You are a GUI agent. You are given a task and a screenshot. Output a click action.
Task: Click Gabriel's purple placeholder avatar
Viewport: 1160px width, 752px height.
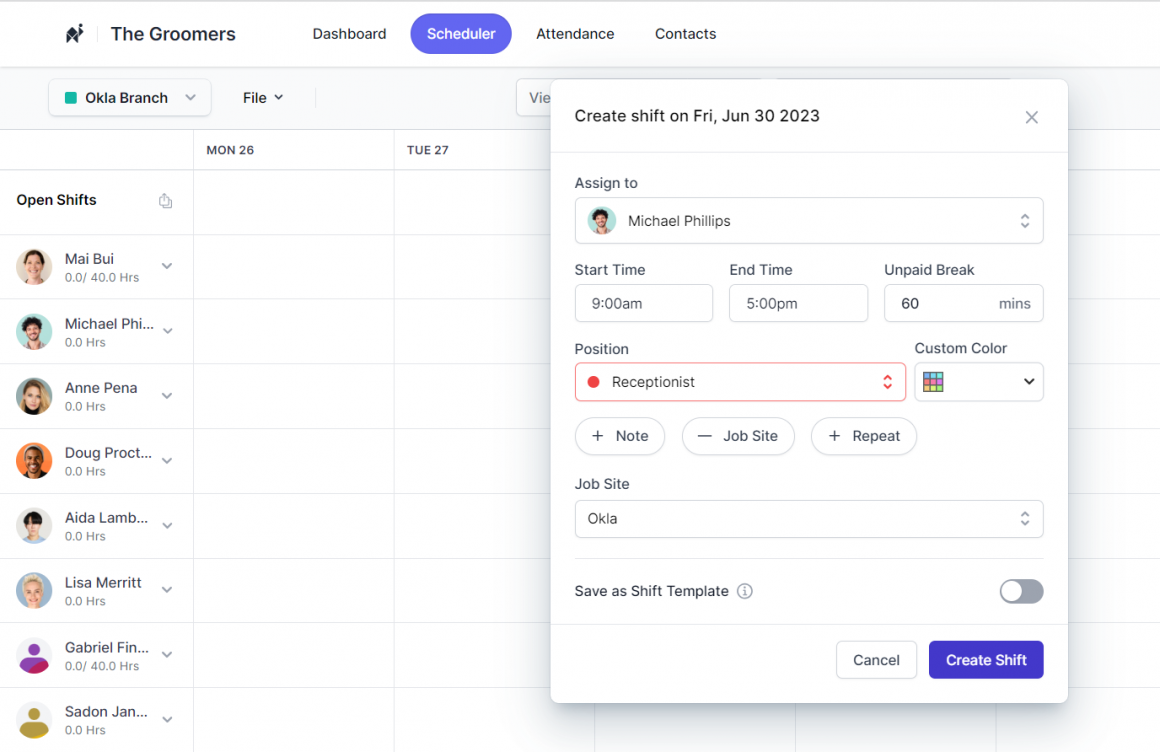tap(34, 656)
